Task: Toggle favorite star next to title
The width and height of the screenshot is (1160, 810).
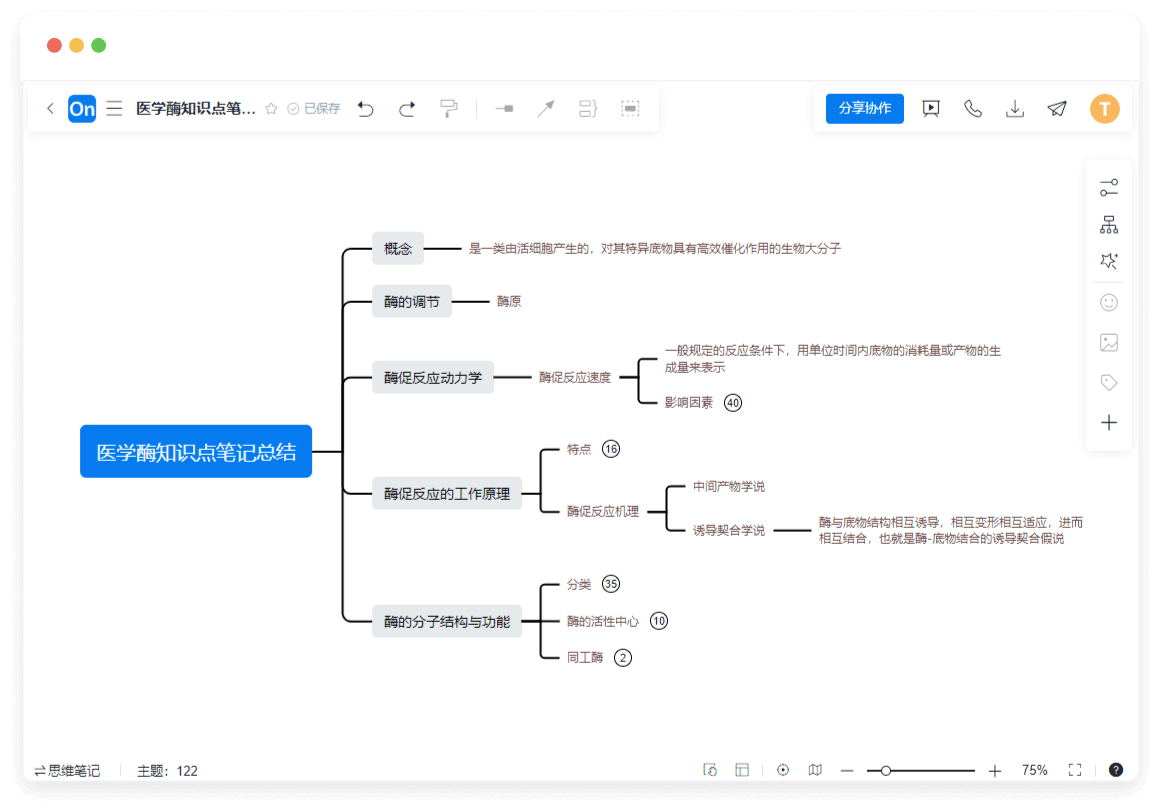Action: click(x=271, y=109)
